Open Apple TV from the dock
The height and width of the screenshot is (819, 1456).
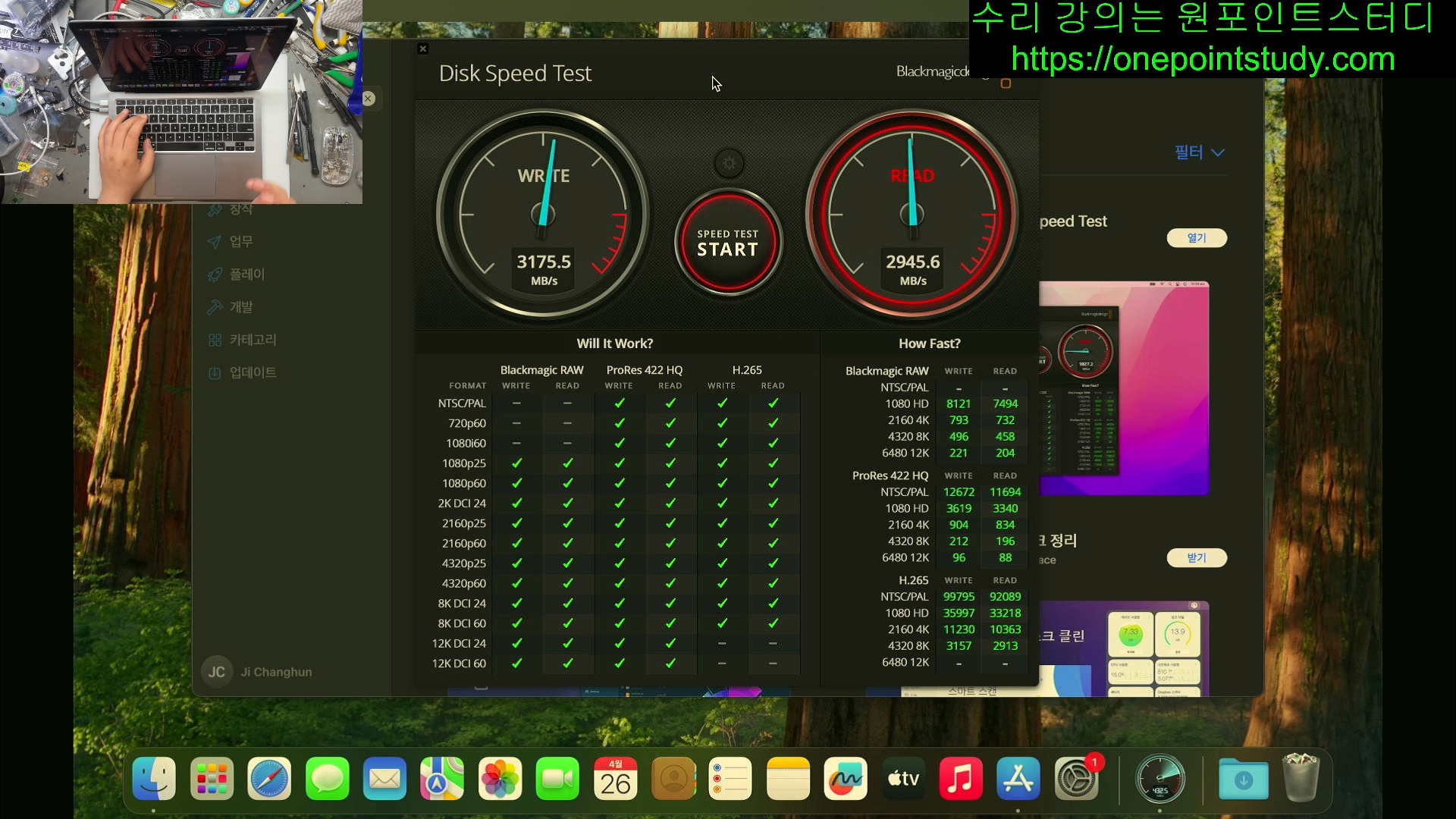point(903,779)
